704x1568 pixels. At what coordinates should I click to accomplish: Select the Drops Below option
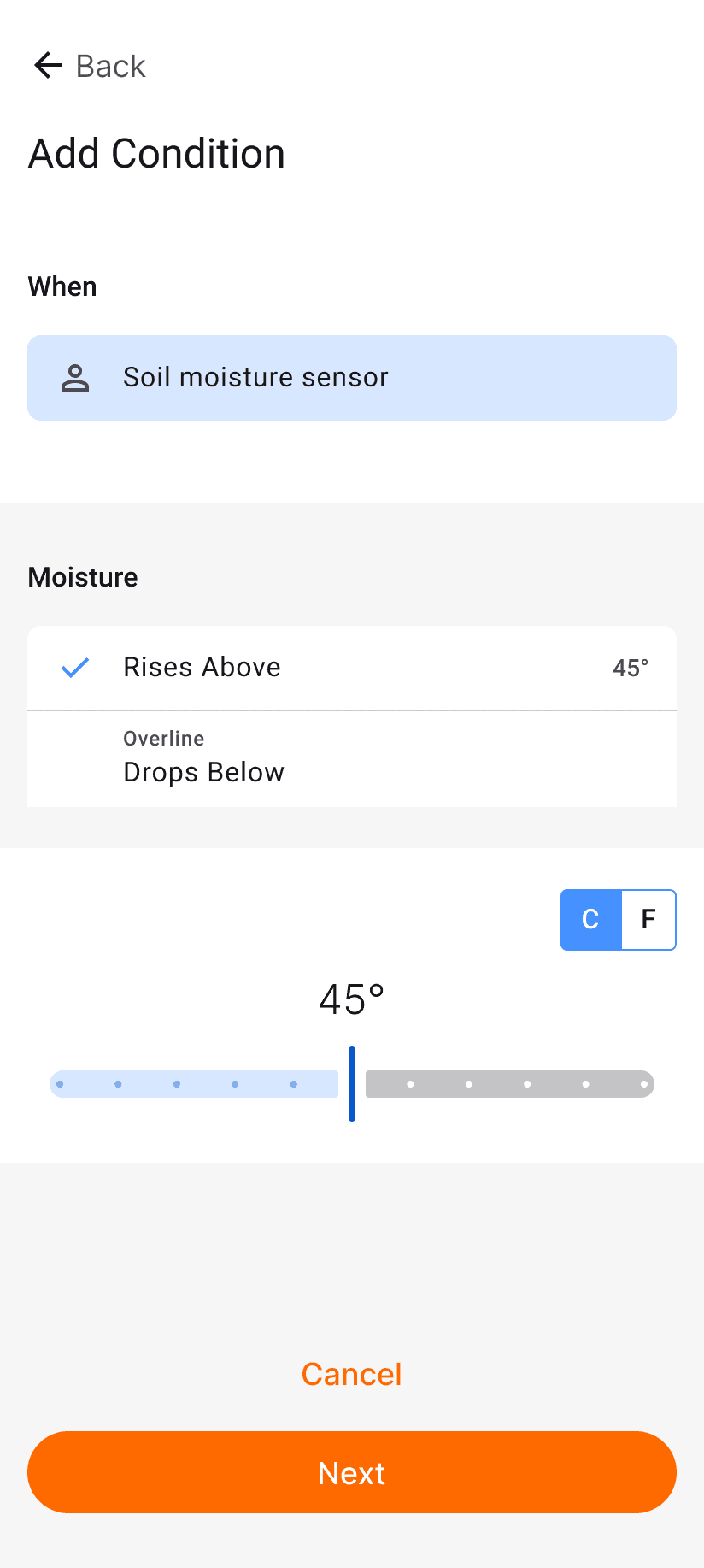pyautogui.click(x=352, y=759)
